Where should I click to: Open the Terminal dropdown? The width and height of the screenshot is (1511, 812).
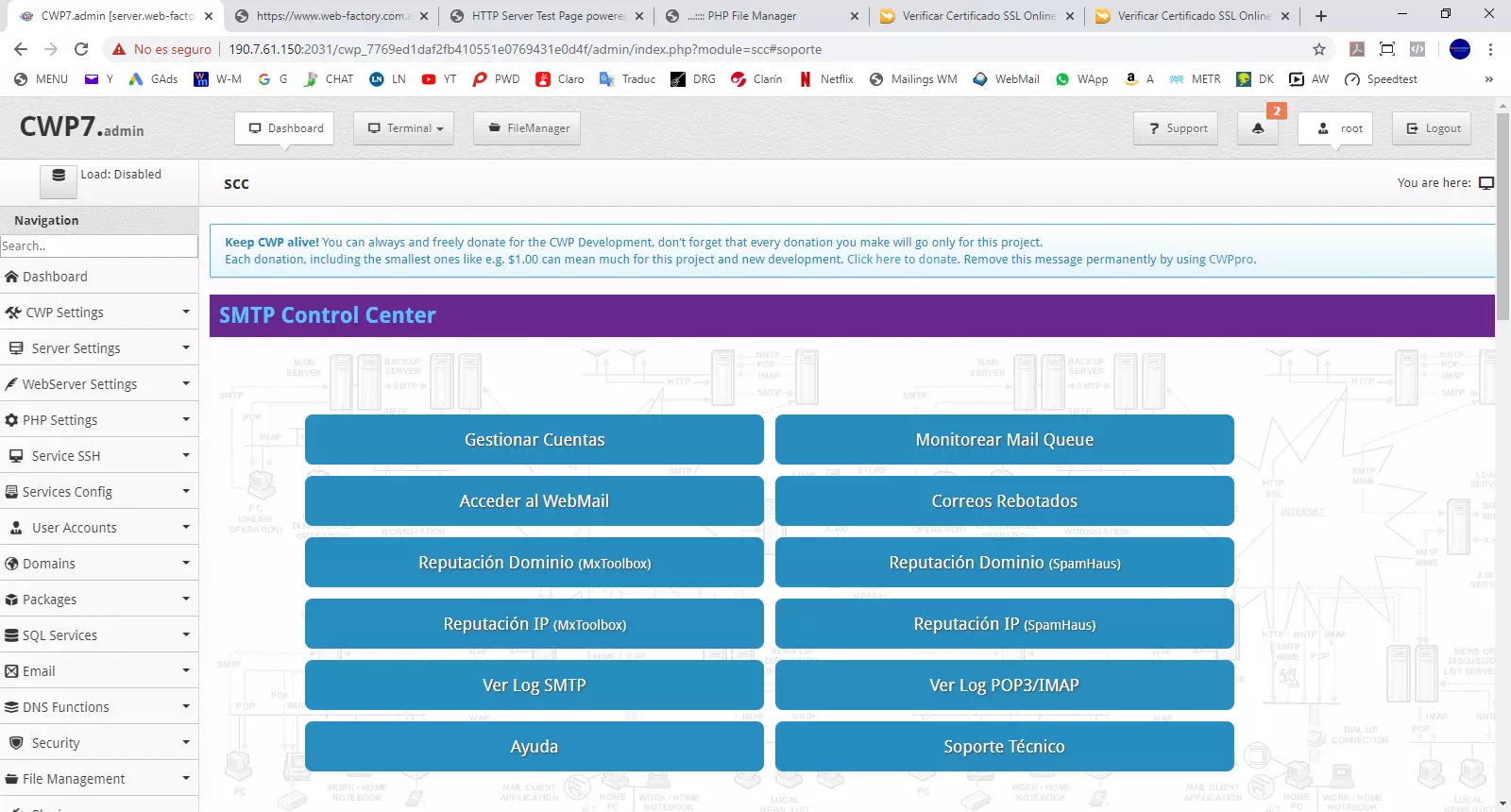point(404,128)
